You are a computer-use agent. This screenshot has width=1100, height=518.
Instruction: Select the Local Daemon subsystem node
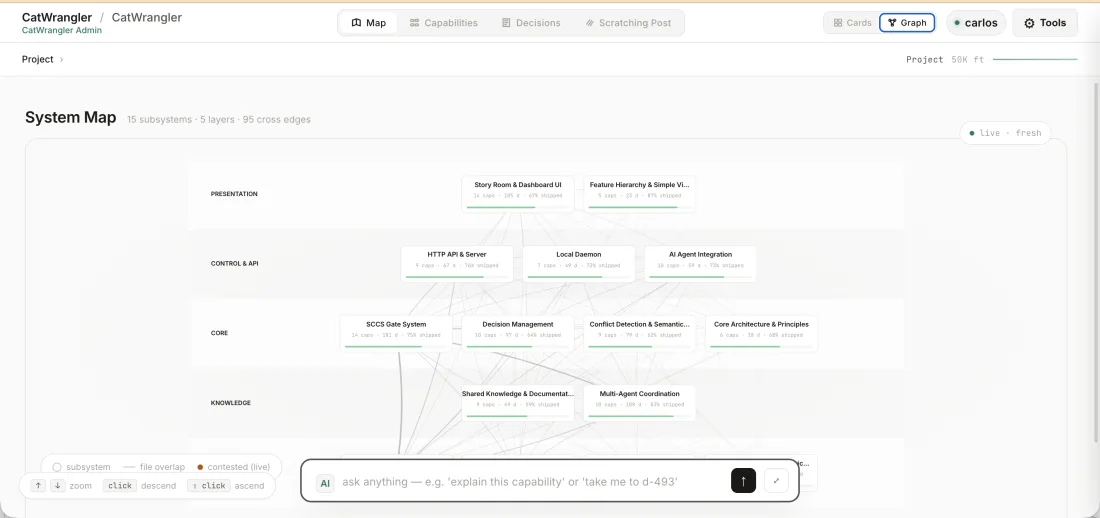click(579, 264)
